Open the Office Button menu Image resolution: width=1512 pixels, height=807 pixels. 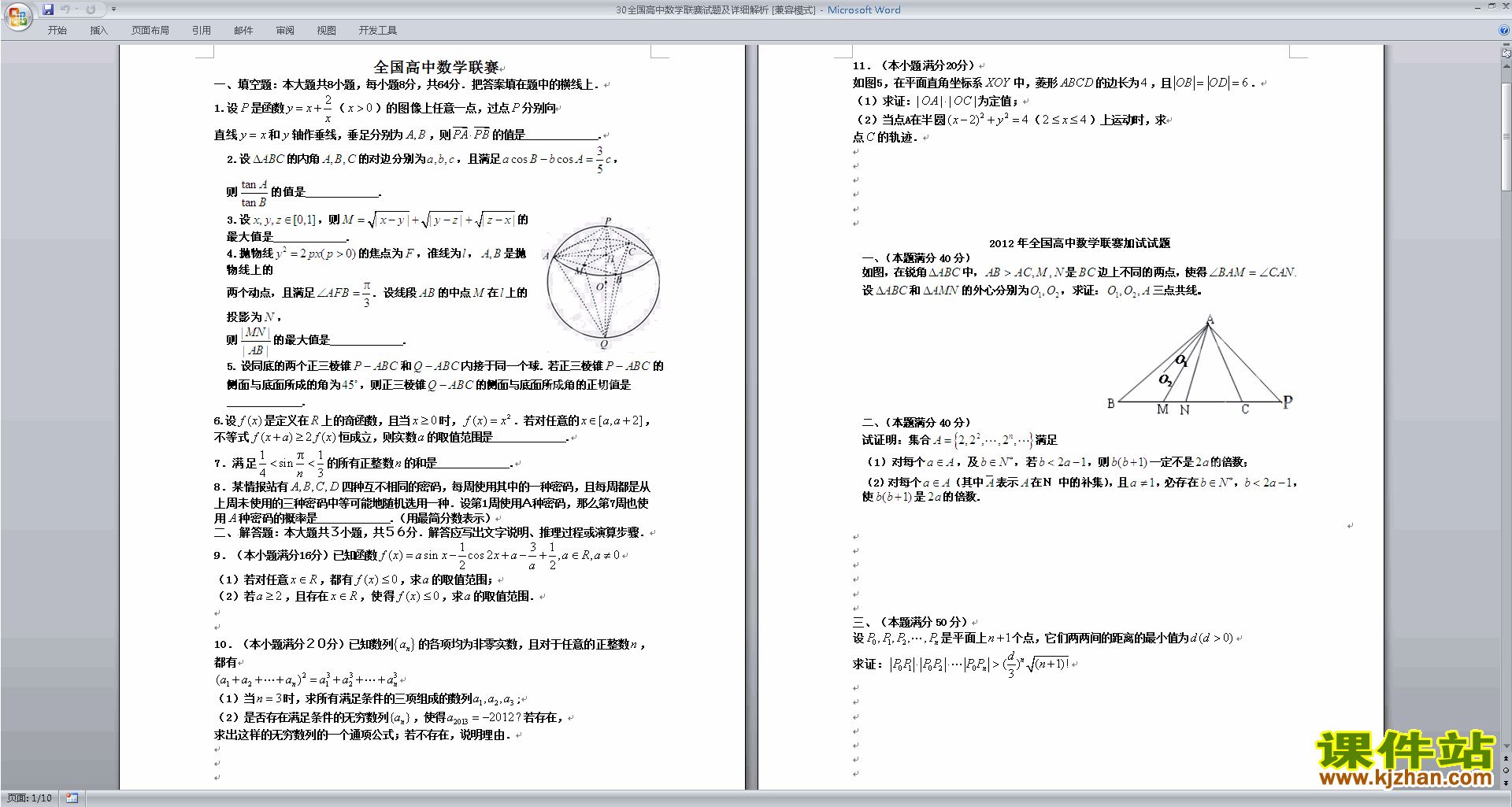[x=17, y=16]
